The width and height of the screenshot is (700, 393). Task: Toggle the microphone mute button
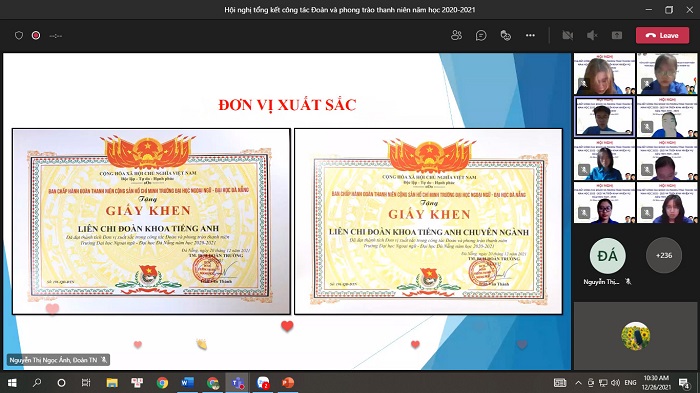(592, 35)
